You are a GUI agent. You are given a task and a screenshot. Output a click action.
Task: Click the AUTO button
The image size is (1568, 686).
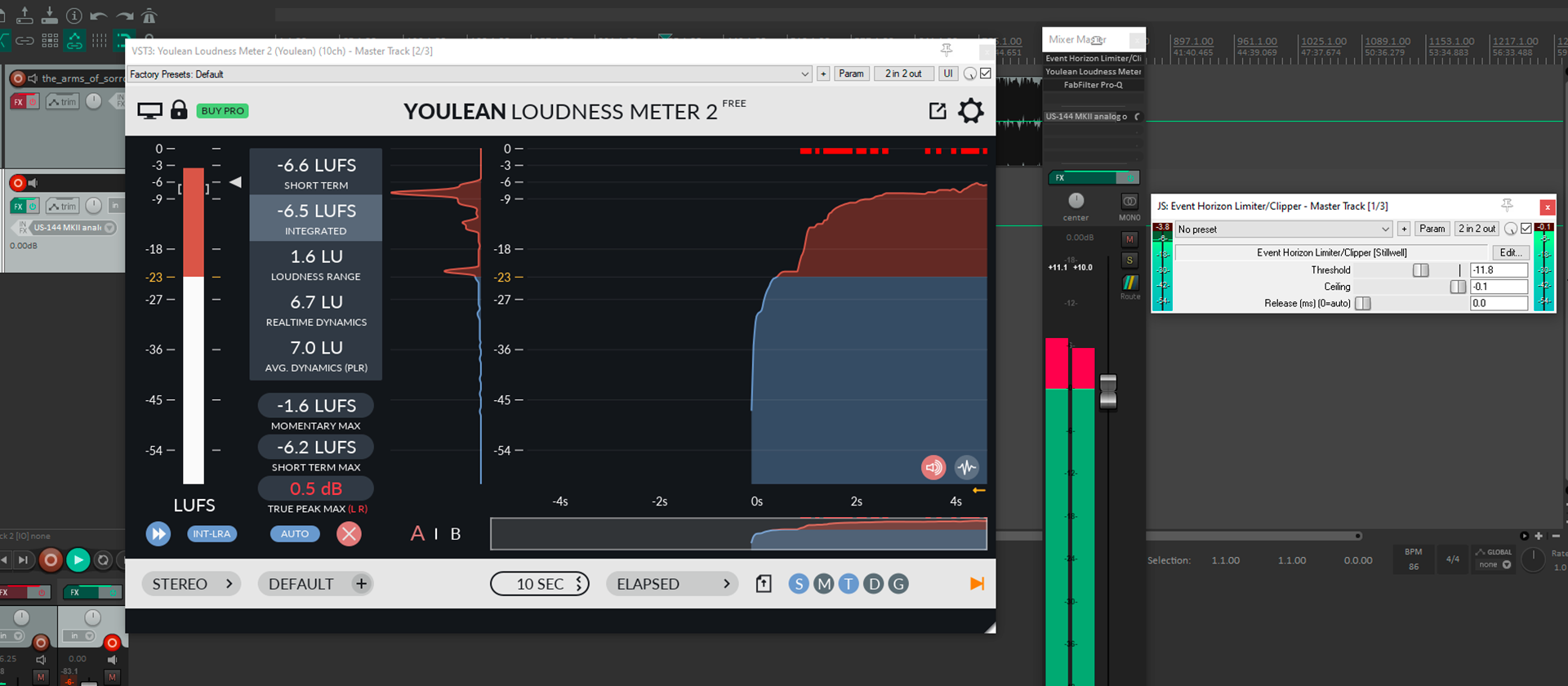point(295,534)
